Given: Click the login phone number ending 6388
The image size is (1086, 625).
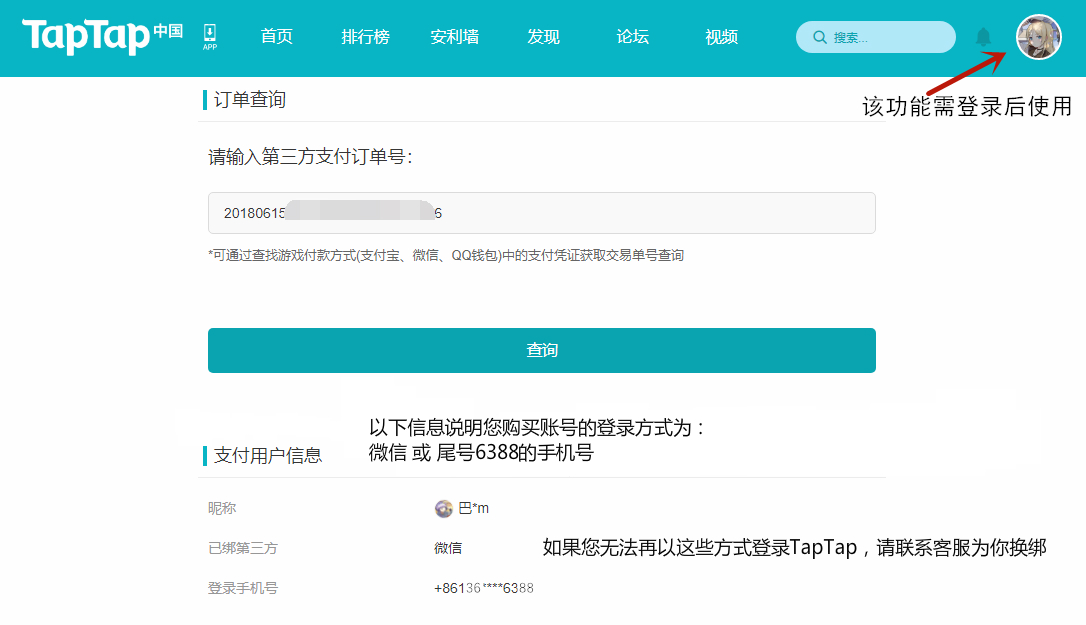Looking at the screenshot, I should pyautogui.click(x=483, y=588).
